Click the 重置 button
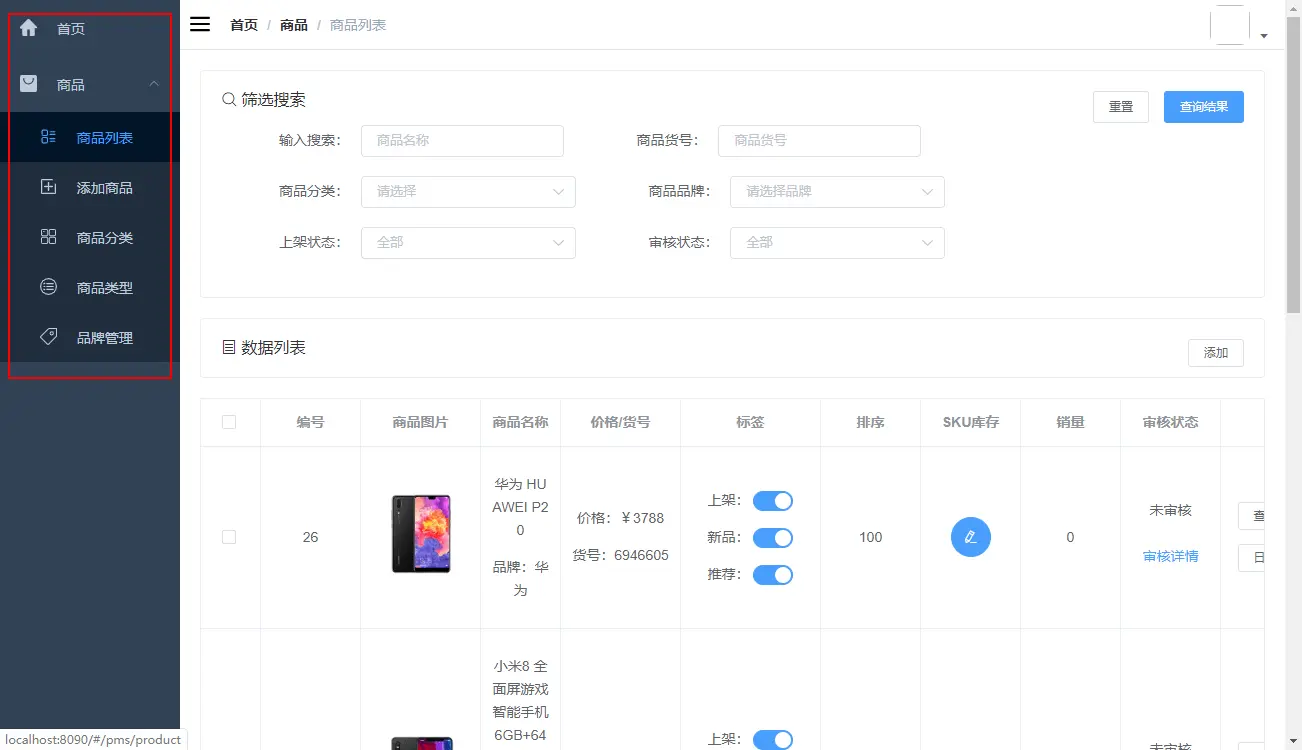Image resolution: width=1302 pixels, height=750 pixels. [1121, 107]
